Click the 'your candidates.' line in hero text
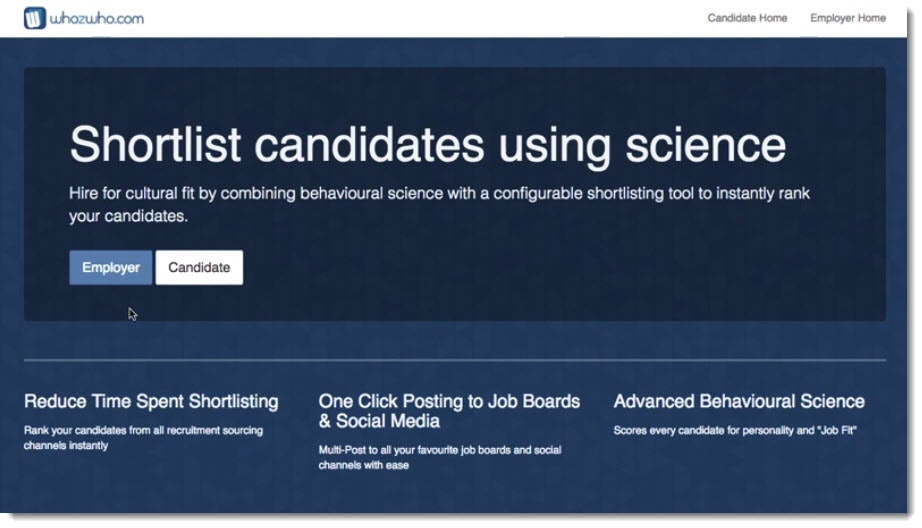 128,216
